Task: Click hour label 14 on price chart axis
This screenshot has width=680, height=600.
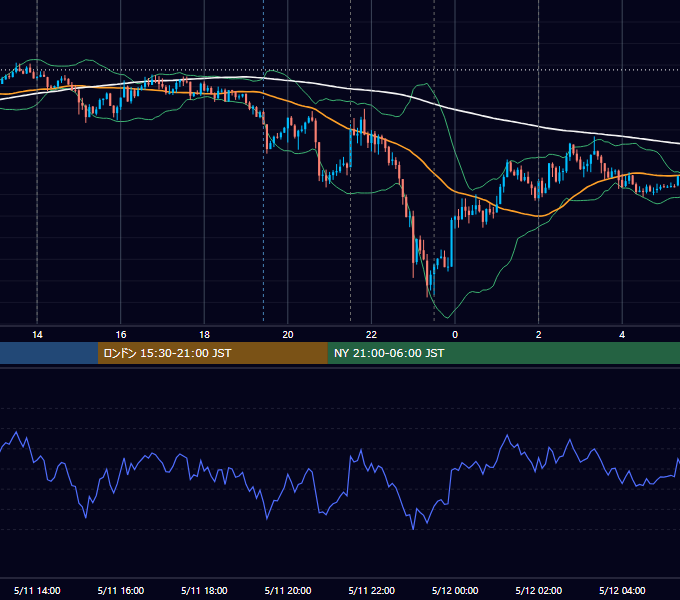Action: click(x=37, y=335)
